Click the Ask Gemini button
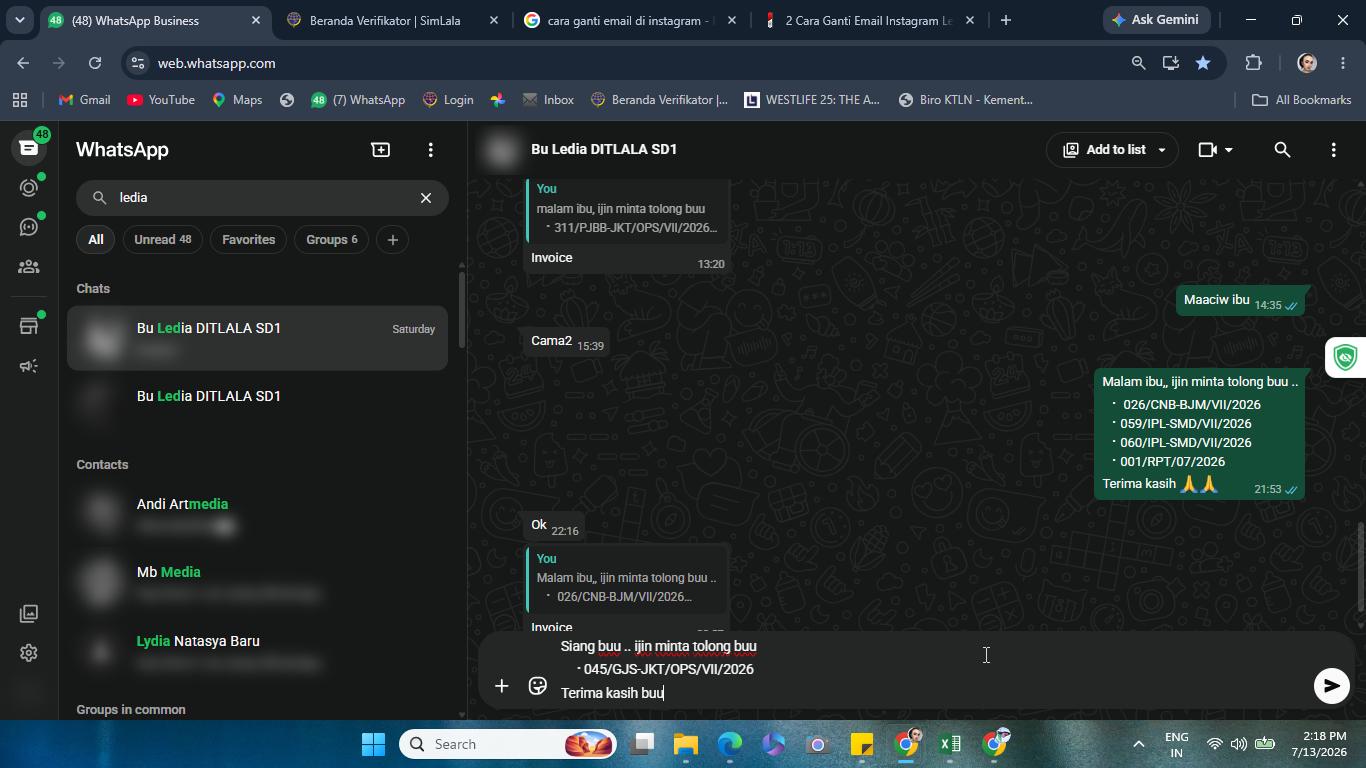Screen dimensions: 1366x768 (1157, 20)
